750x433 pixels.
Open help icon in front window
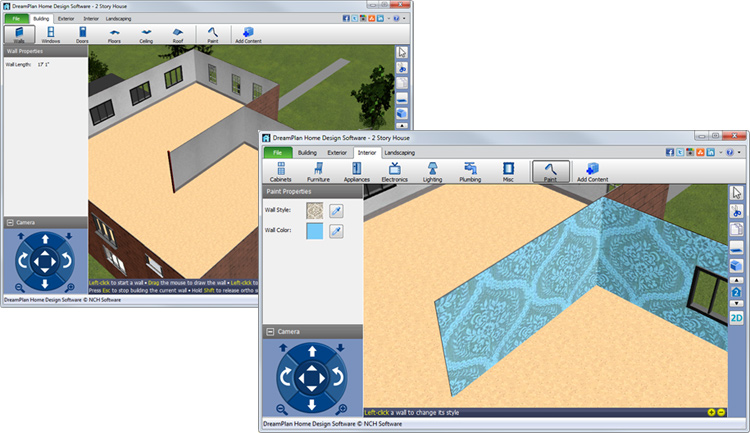pos(730,152)
